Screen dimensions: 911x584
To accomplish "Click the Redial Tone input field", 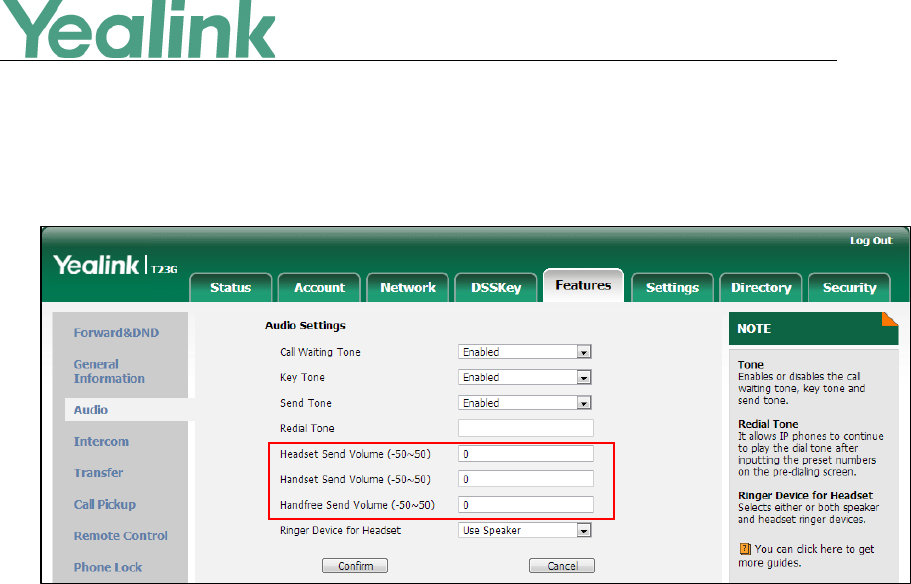I will pyautogui.click(x=526, y=428).
